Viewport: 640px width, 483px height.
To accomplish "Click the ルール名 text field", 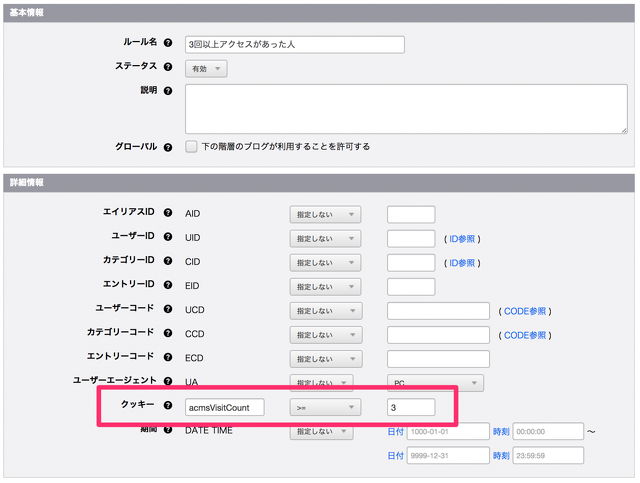I will coord(295,45).
